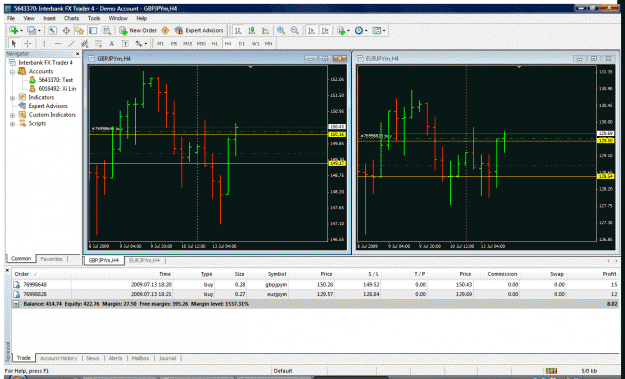Select the Equidistant Channel tool
Image resolution: width=625 pixels, height=379 pixels.
(85, 43)
